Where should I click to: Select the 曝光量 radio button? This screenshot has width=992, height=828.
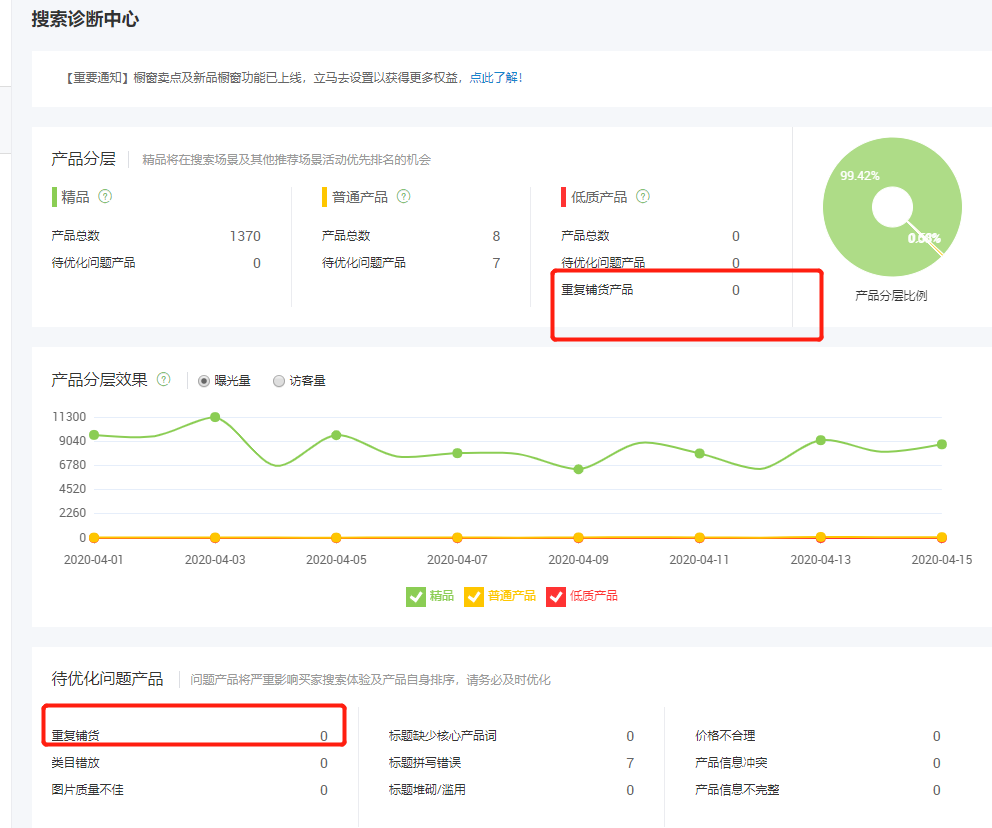[x=204, y=381]
